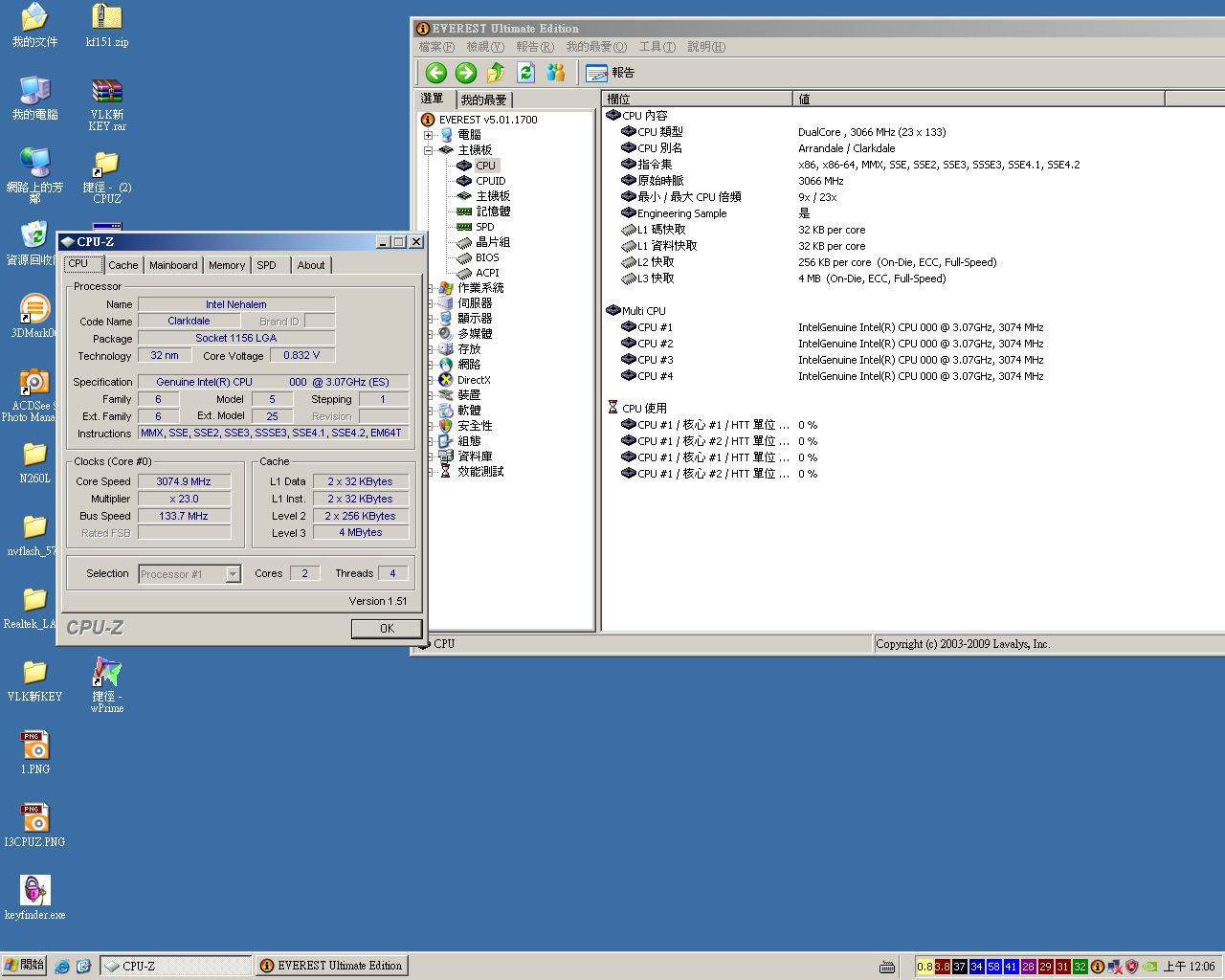
Task: Click the red shield security tray icon
Action: 1132,967
